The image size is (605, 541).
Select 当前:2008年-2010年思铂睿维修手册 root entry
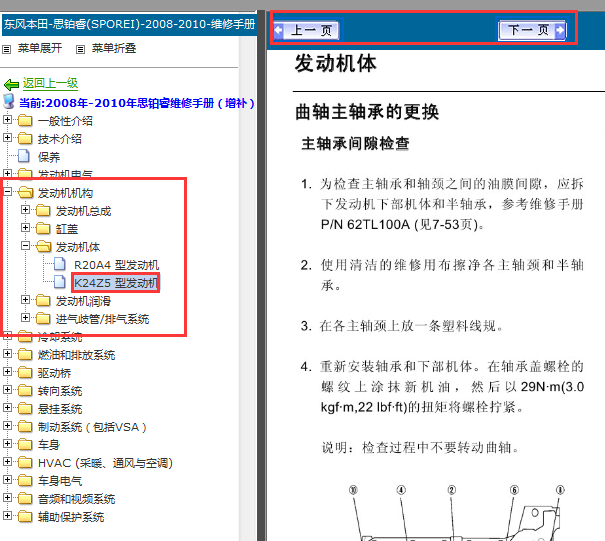pyautogui.click(x=136, y=103)
